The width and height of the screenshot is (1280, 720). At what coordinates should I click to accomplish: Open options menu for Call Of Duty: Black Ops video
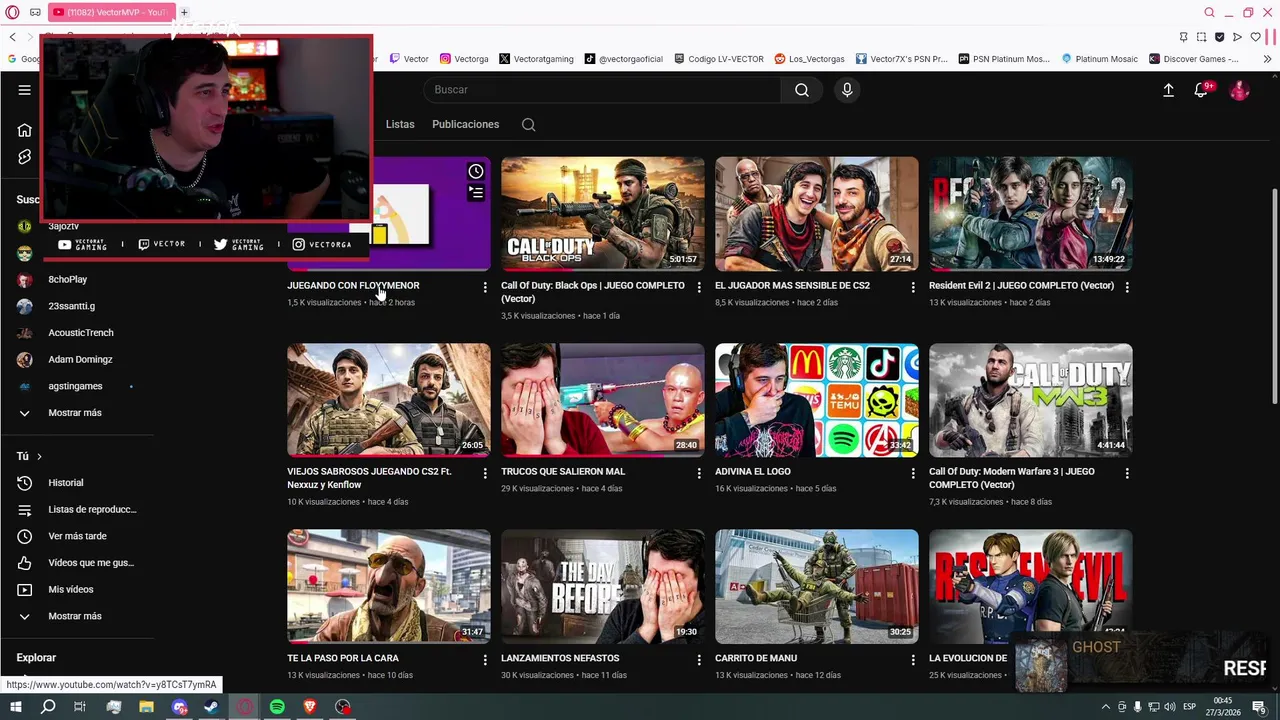click(x=699, y=287)
